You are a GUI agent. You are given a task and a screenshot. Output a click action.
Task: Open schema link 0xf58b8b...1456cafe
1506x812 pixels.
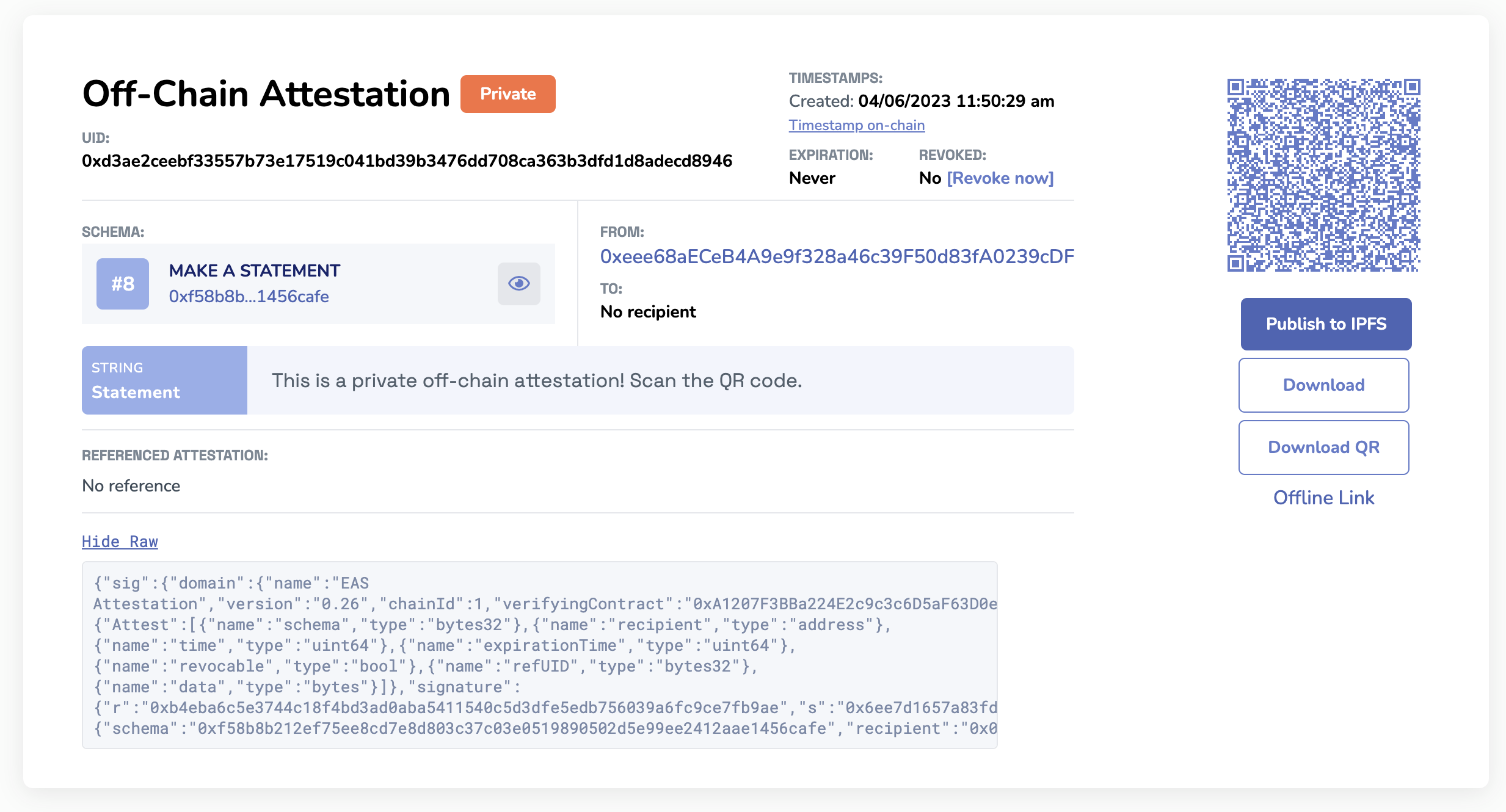(249, 296)
